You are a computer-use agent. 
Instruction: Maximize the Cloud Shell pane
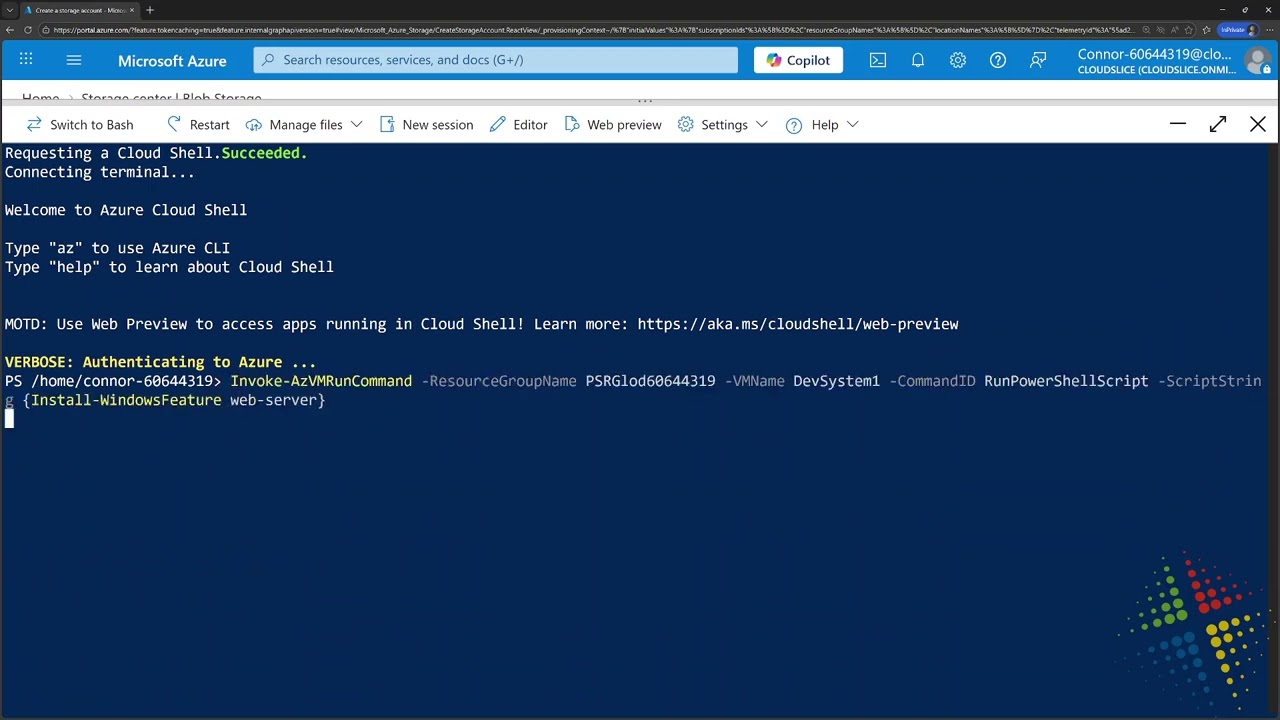(x=1218, y=125)
